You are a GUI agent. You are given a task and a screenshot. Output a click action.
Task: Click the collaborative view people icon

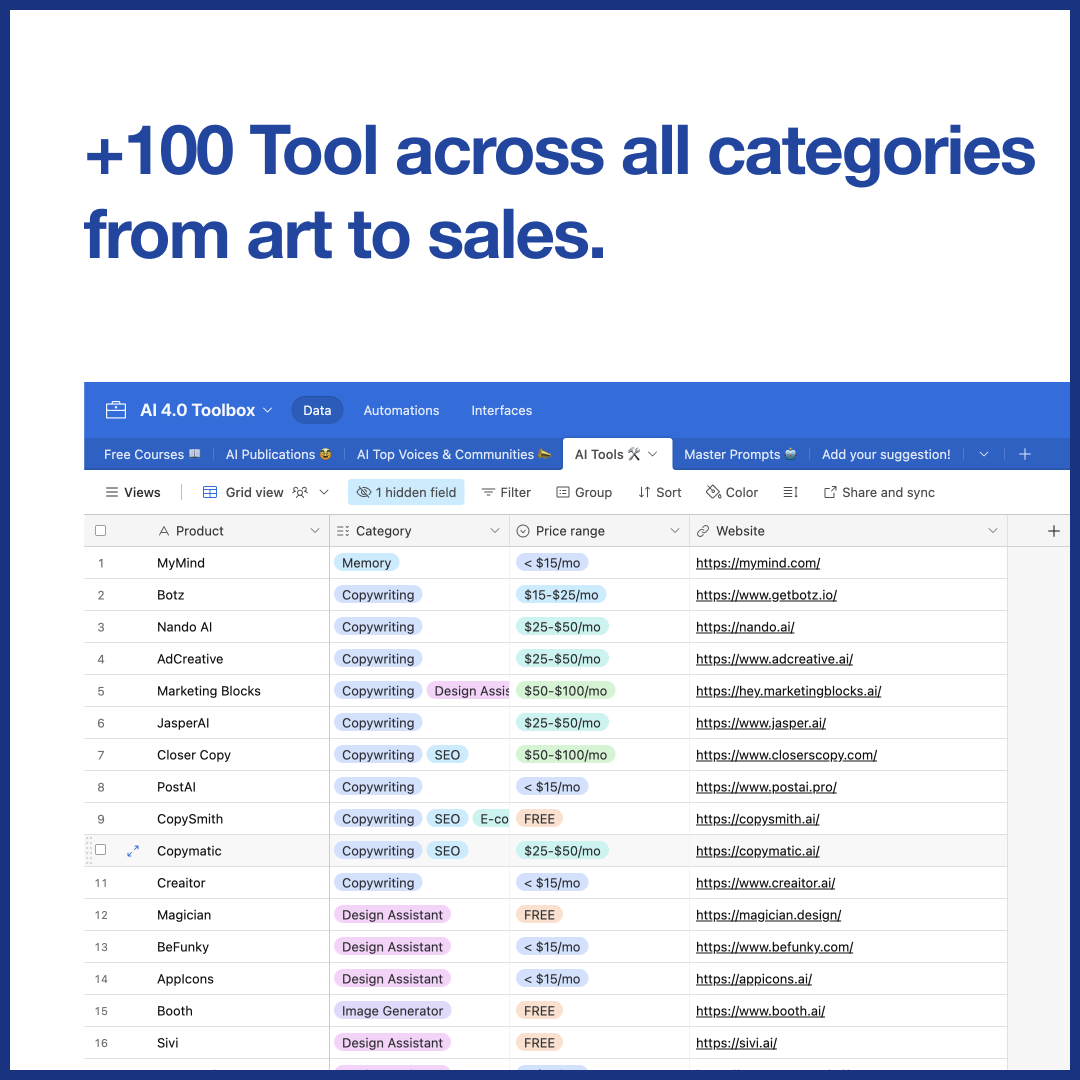tap(300, 492)
